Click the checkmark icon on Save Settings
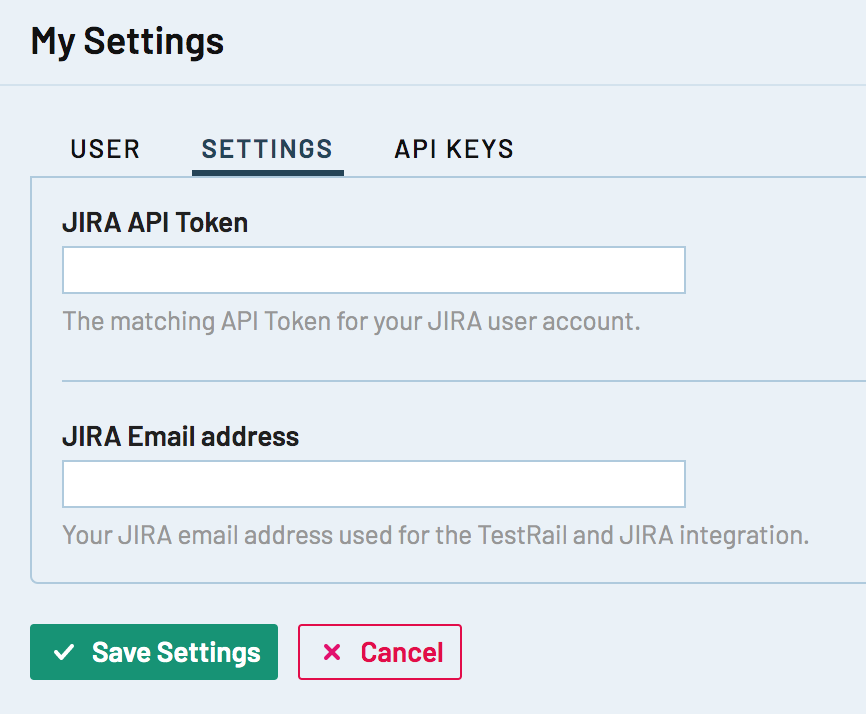 coord(64,653)
